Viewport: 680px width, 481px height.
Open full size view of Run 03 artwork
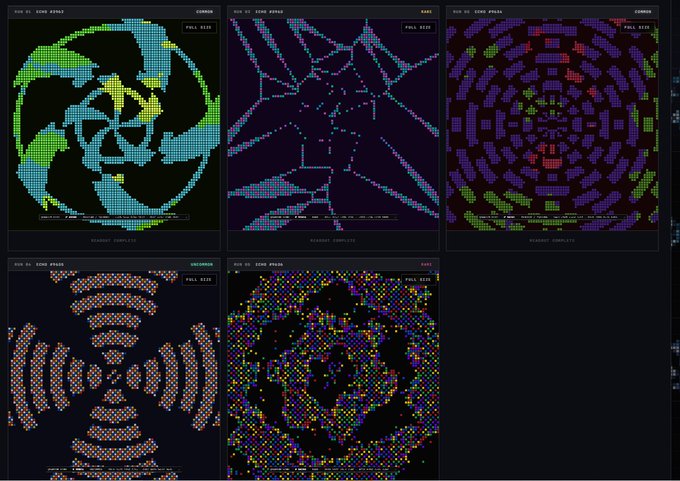coord(637,27)
